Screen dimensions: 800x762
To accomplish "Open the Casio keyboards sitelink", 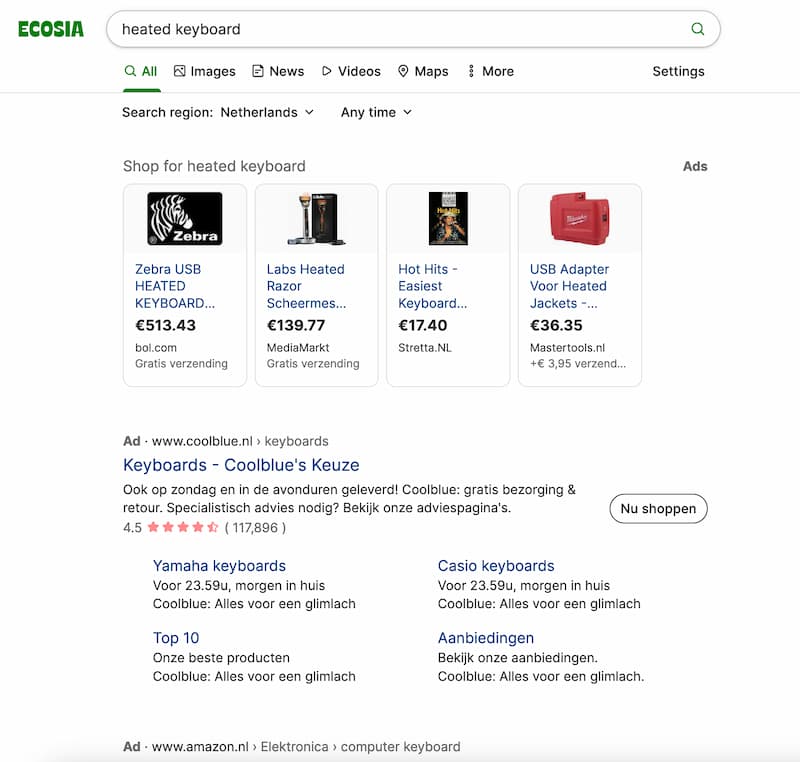I will (496, 566).
